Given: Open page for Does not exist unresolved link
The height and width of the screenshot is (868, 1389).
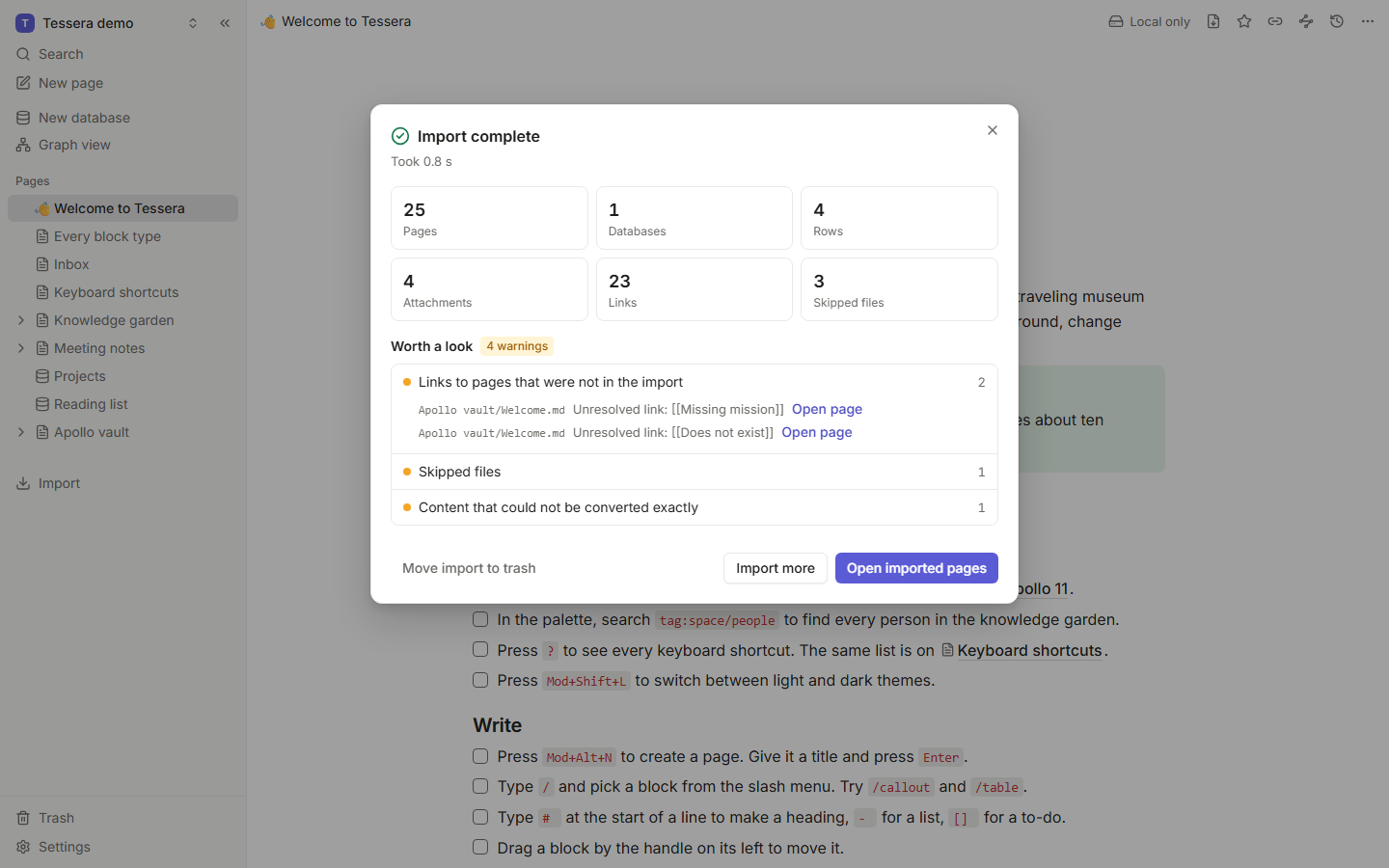Looking at the screenshot, I should pyautogui.click(x=817, y=432).
